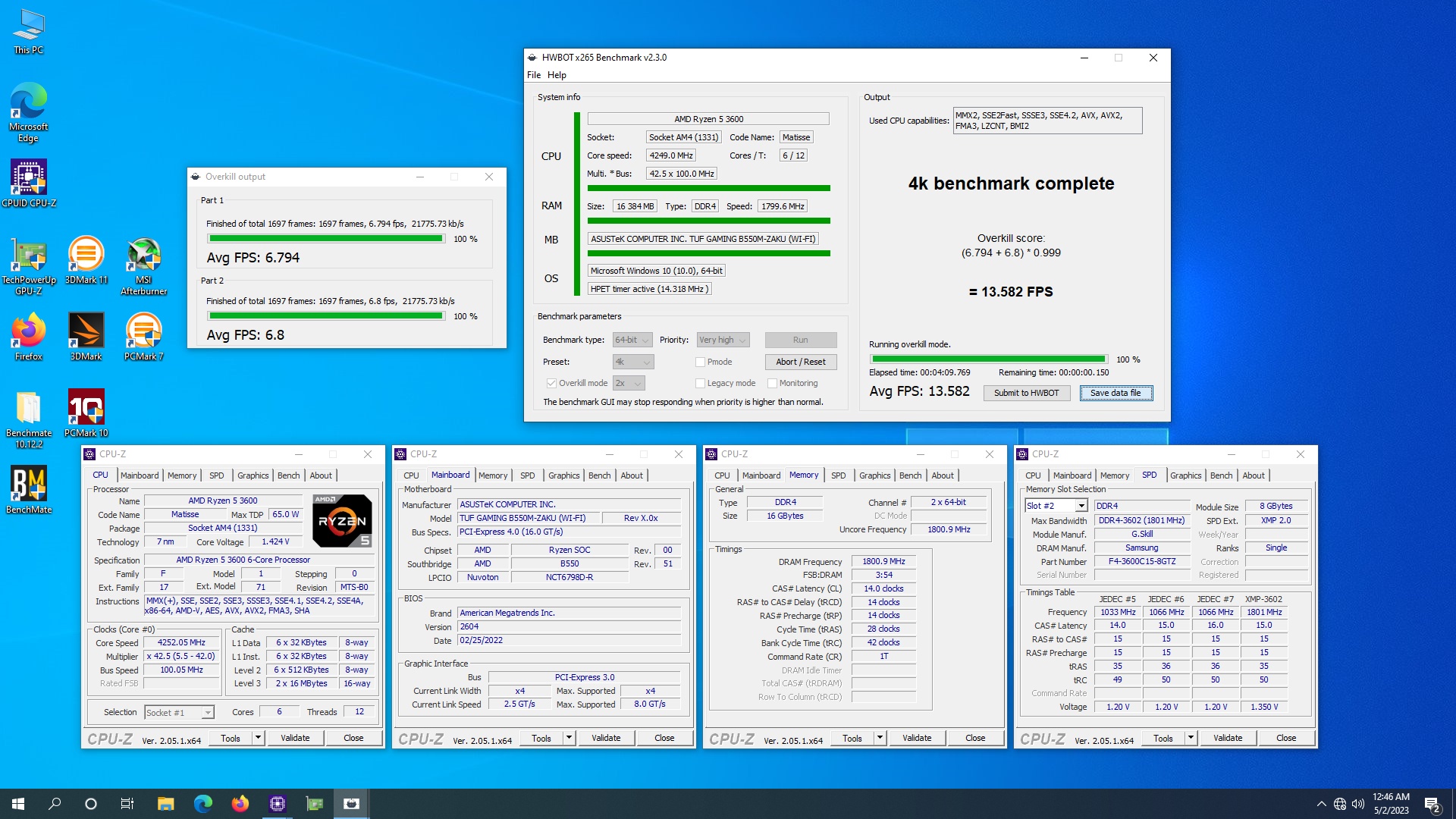
Task: Click Validate in first CPU-Z window
Action: pyautogui.click(x=295, y=738)
